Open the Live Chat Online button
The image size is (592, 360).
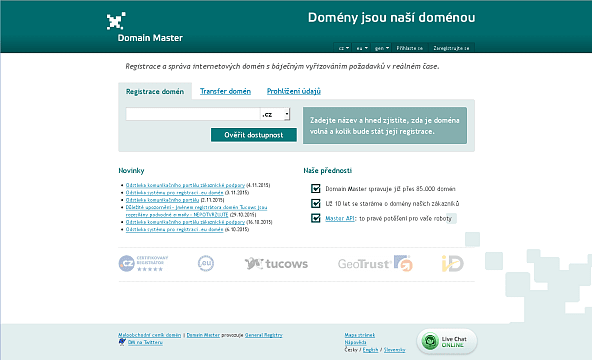447,342
